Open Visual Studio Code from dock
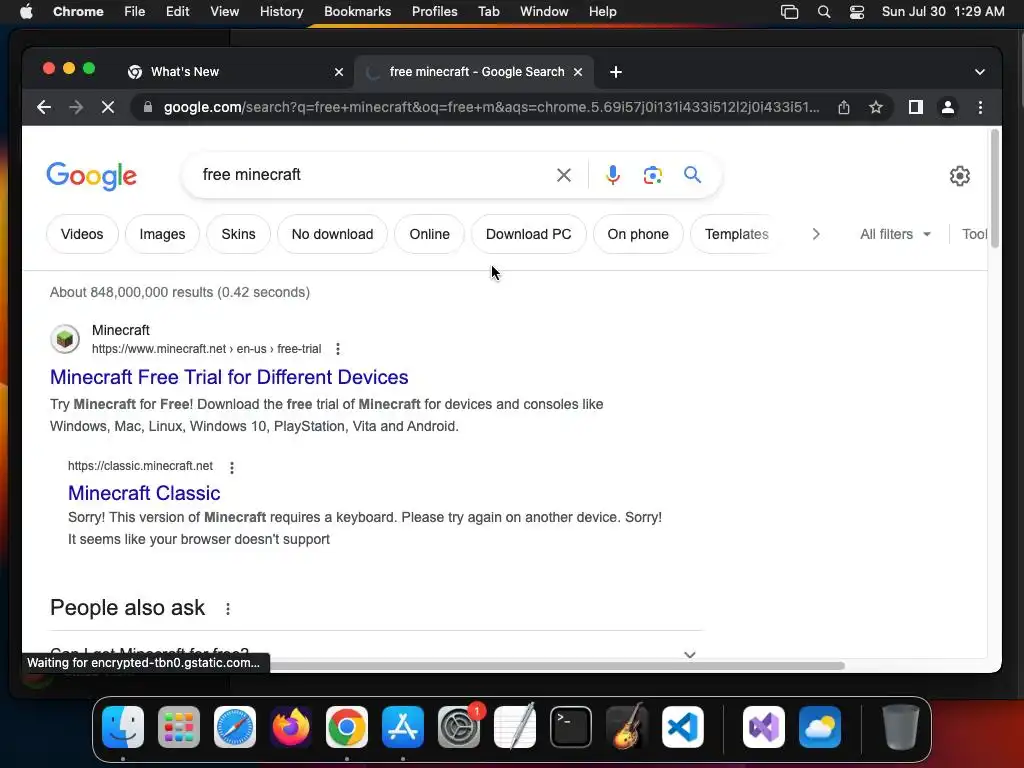Image resolution: width=1024 pixels, height=768 pixels. pos(682,727)
